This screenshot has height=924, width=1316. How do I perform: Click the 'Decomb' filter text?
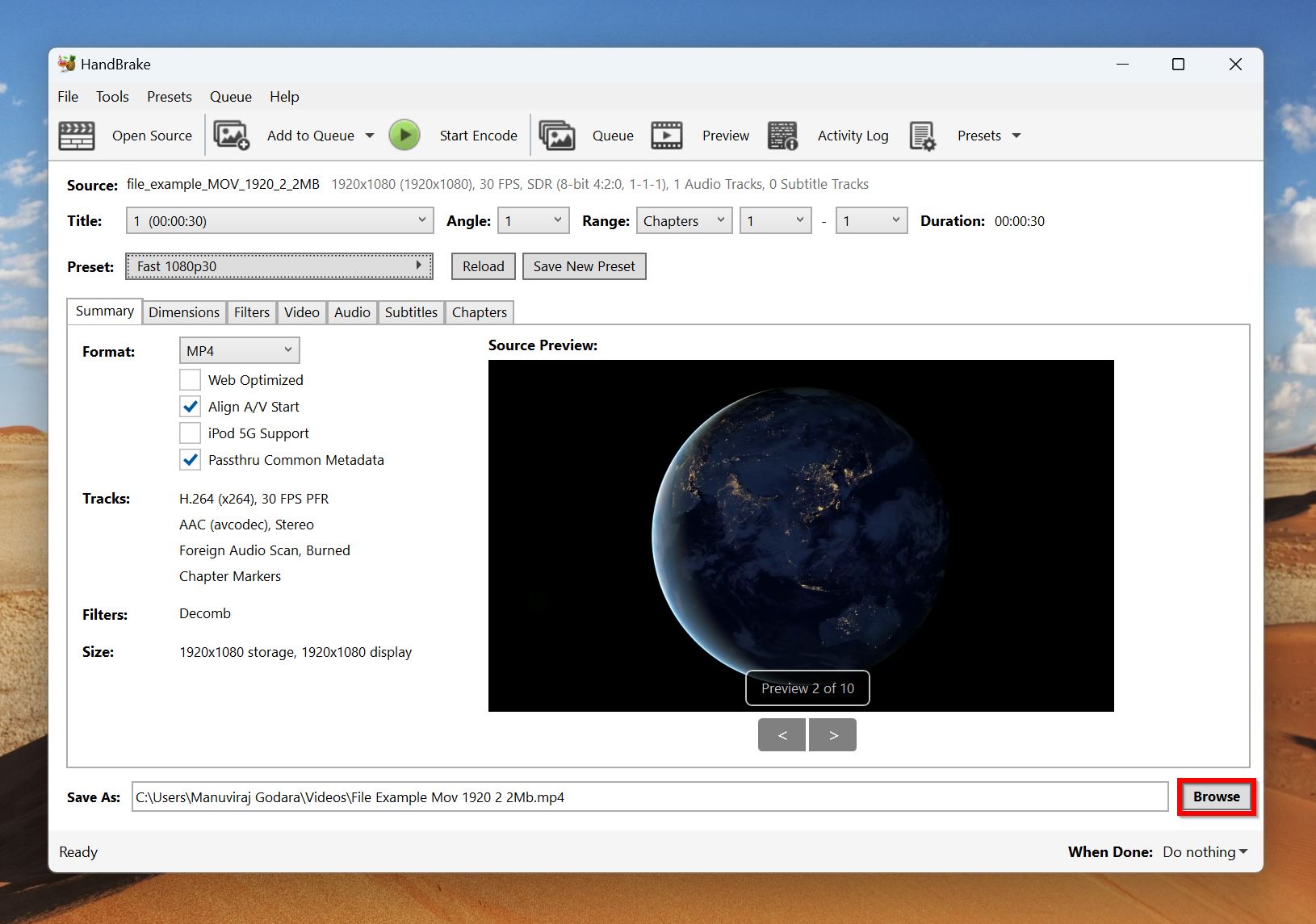(x=205, y=613)
